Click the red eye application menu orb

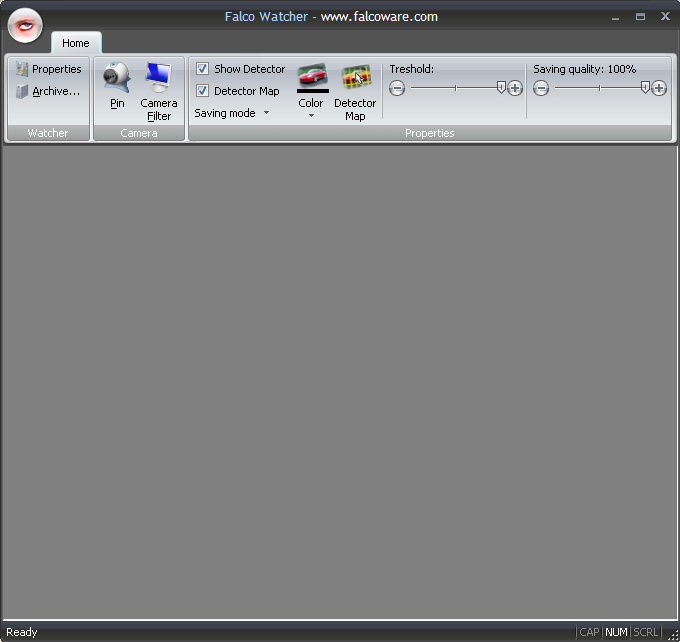point(25,25)
